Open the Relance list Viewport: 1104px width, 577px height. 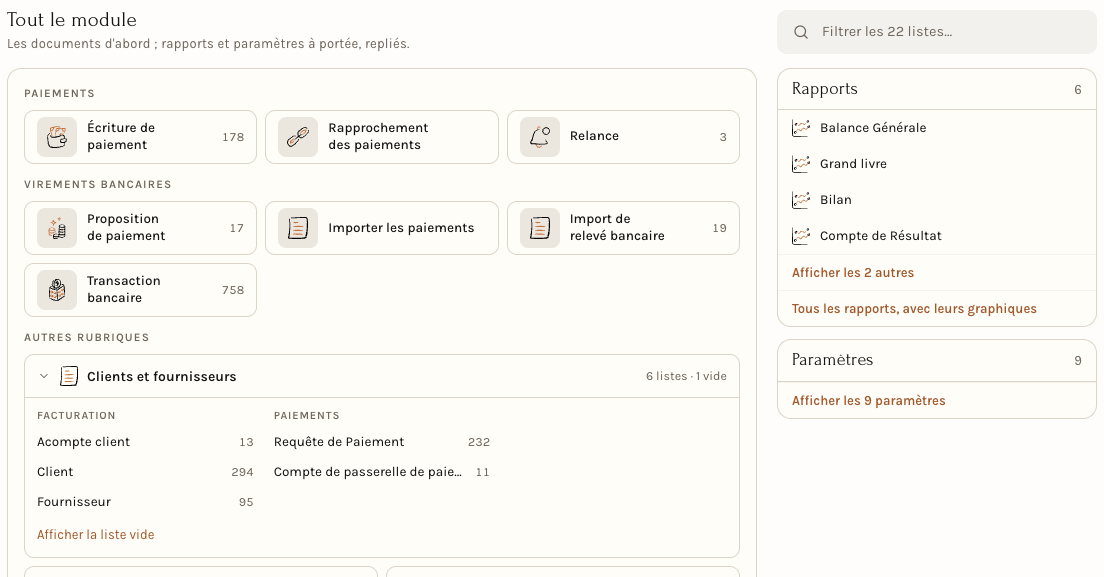623,137
